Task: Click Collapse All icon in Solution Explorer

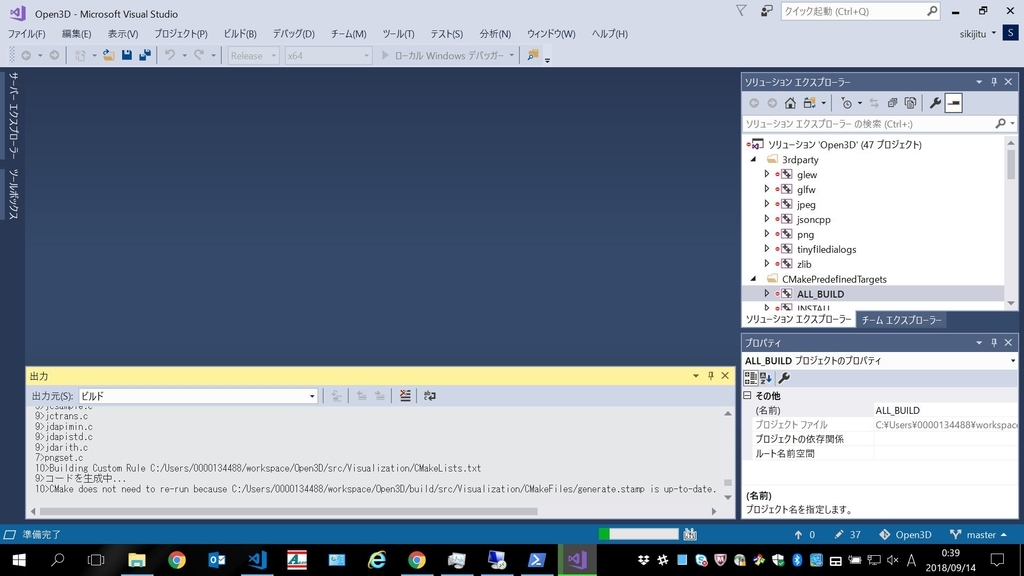Action: click(892, 103)
